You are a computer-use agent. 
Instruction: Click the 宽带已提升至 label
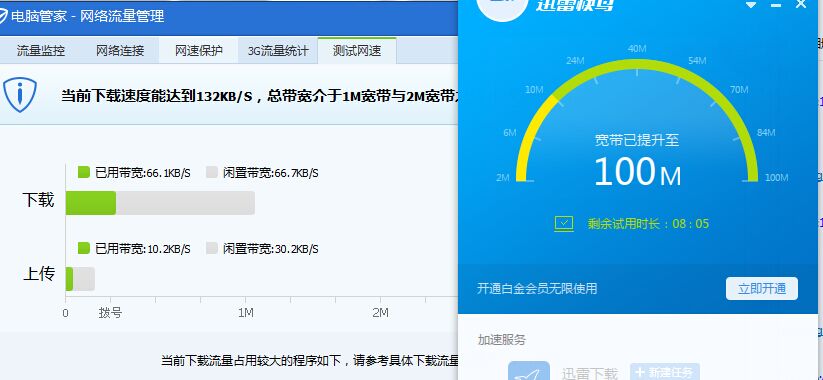[x=637, y=140]
